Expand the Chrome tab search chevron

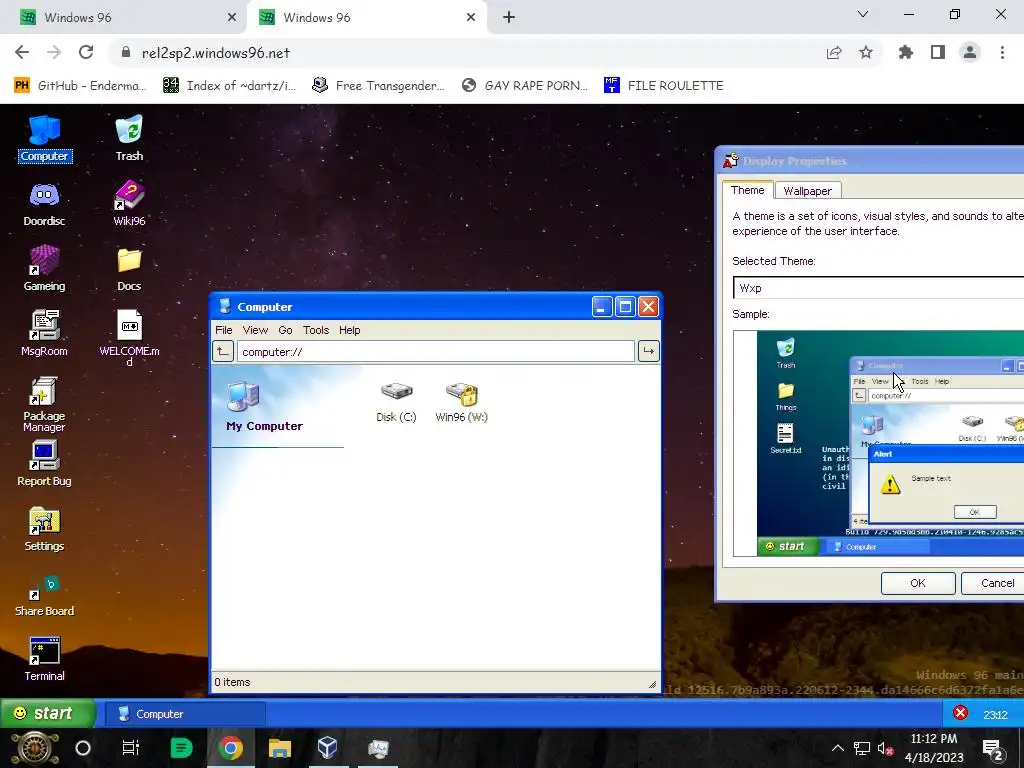863,14
